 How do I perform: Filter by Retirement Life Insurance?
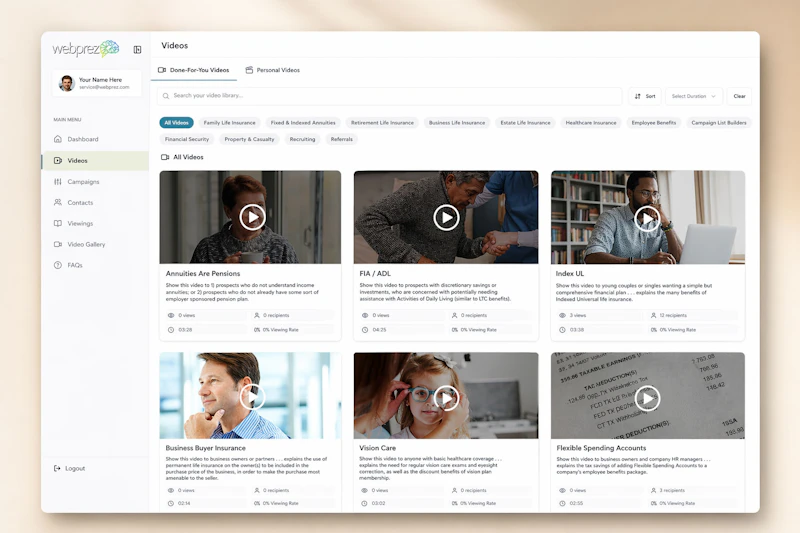coord(382,123)
